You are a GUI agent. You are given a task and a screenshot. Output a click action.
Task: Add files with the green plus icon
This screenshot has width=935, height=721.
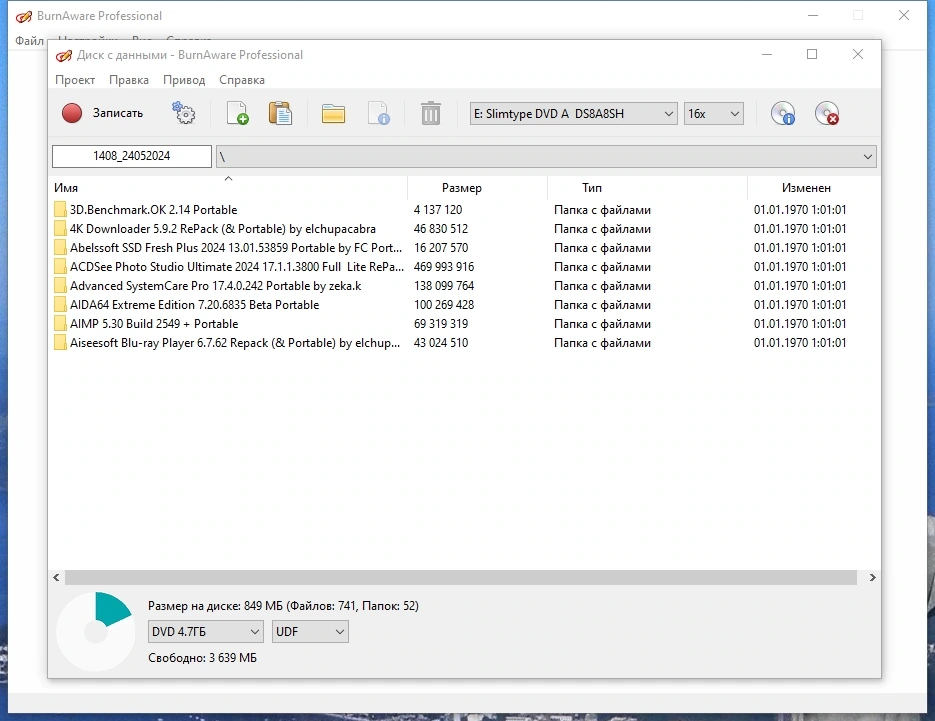[x=237, y=113]
